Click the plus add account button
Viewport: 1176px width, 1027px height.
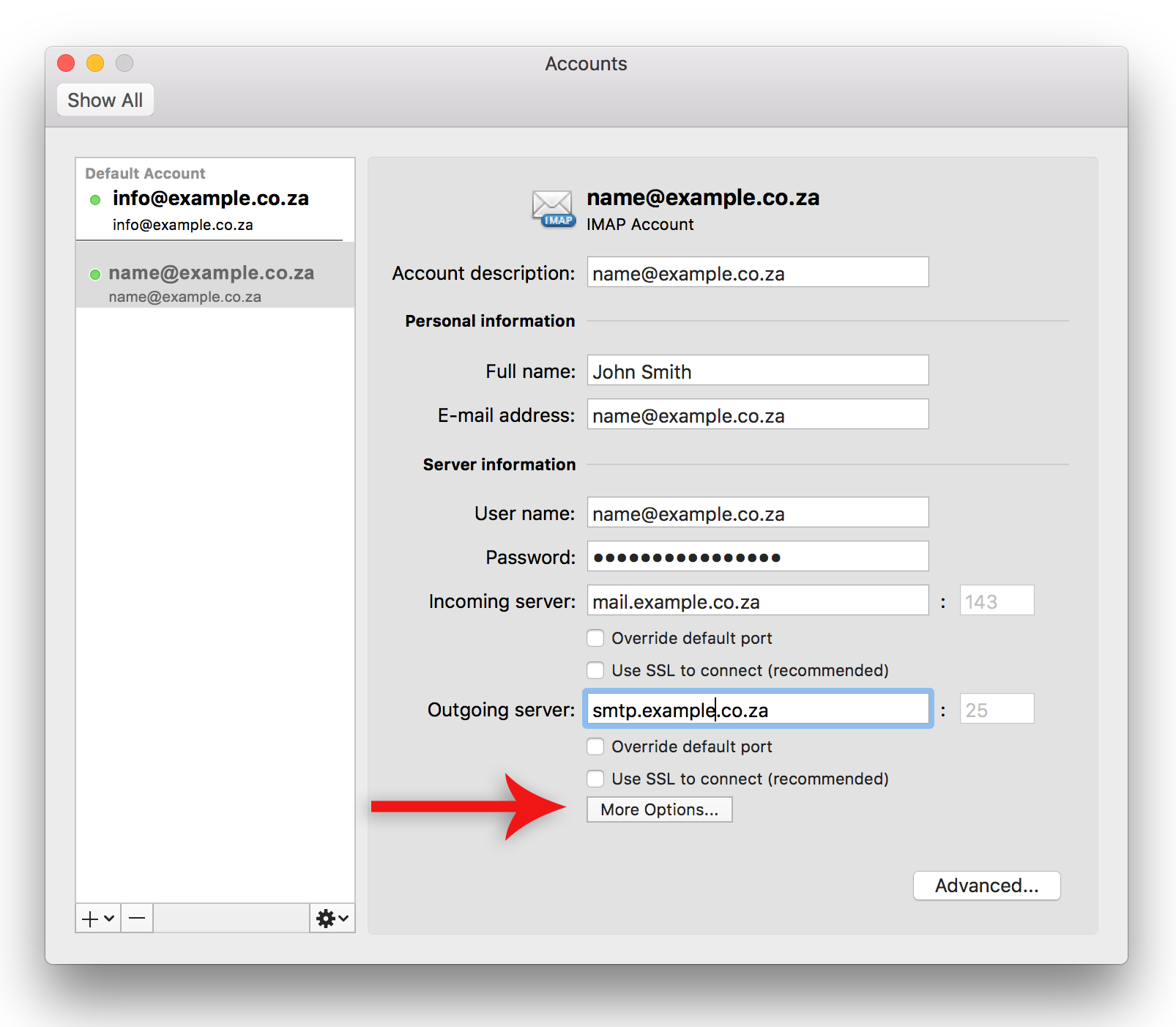(97, 918)
